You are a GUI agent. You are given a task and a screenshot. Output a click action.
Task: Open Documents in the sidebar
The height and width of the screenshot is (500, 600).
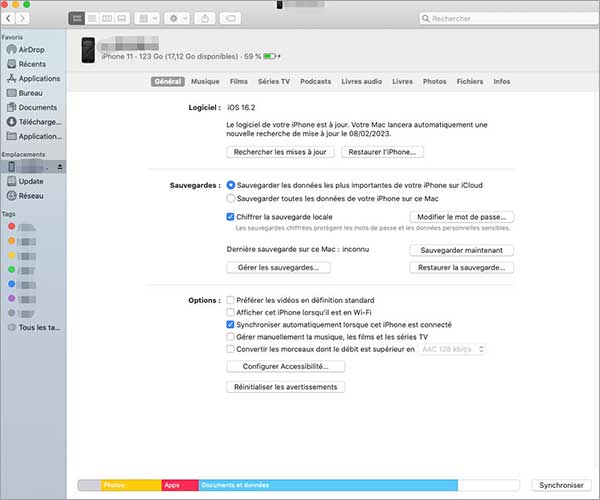point(32,107)
